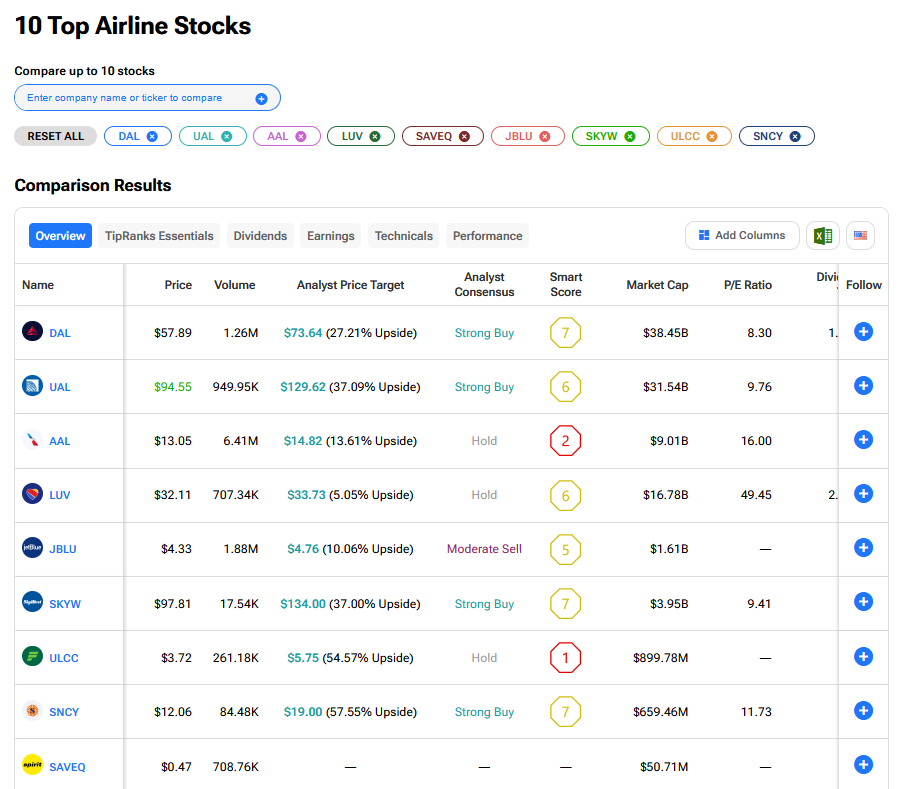Click the Spirit logo icon
905x789 pixels.
(33, 765)
